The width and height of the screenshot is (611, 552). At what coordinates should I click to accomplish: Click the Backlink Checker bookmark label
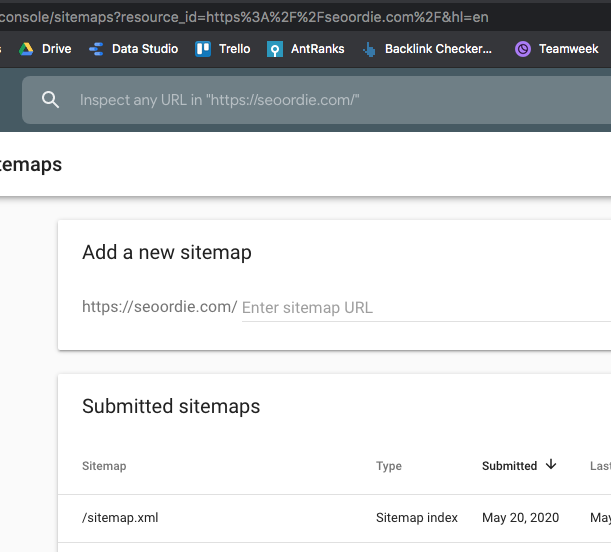[438, 49]
